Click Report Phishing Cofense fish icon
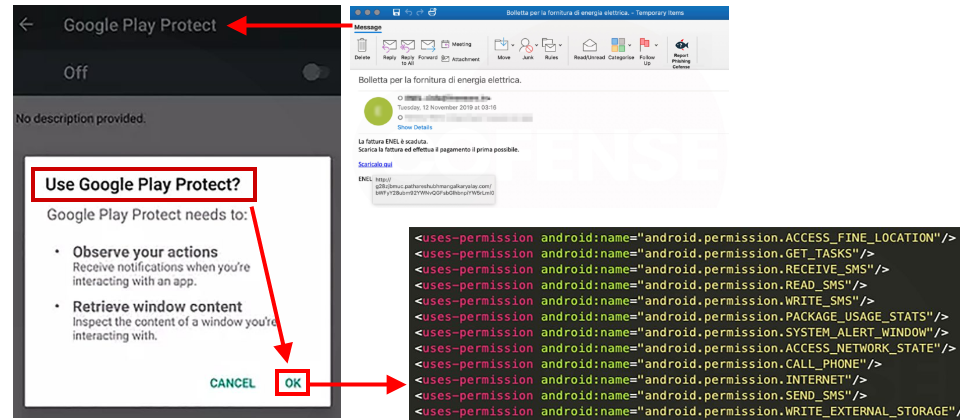 tap(681, 45)
